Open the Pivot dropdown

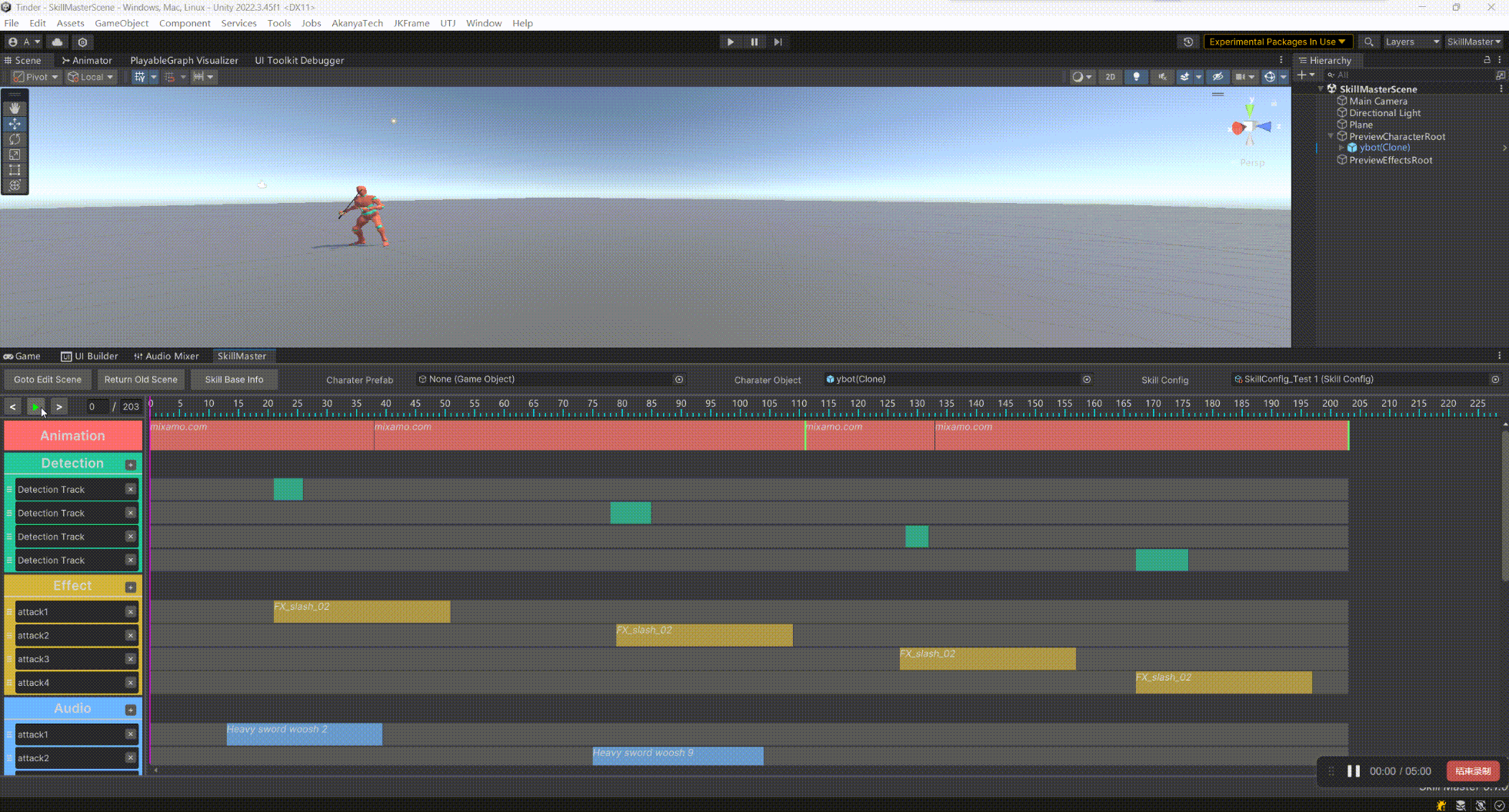[x=36, y=77]
